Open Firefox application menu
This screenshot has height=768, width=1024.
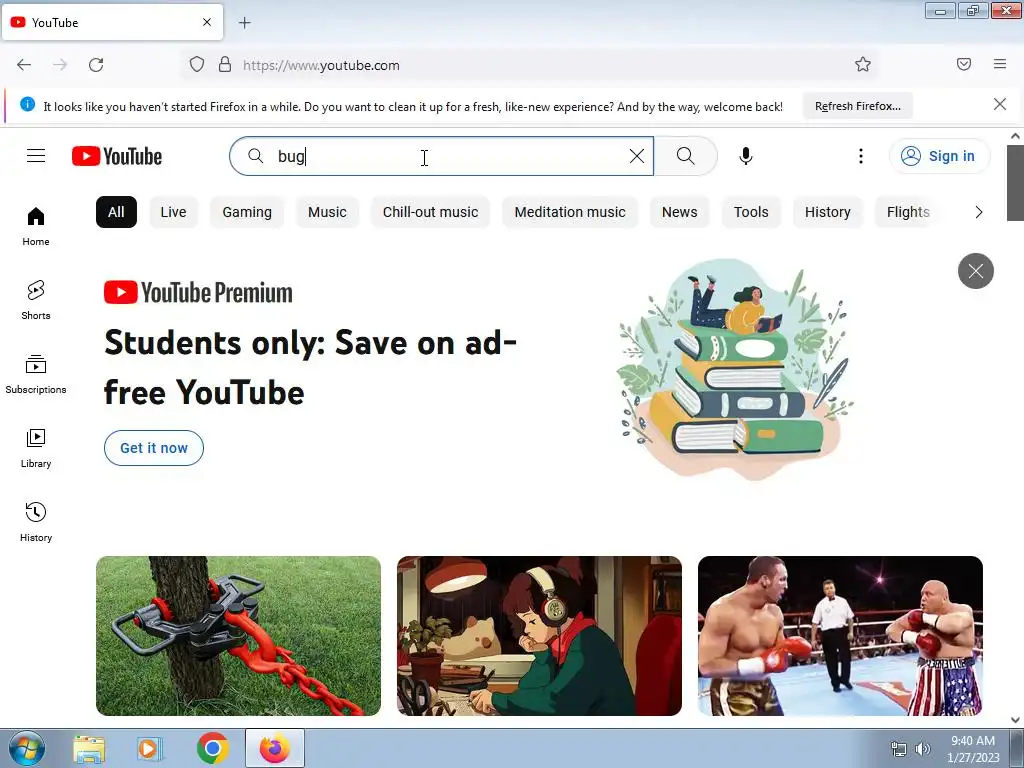click(x=1000, y=64)
